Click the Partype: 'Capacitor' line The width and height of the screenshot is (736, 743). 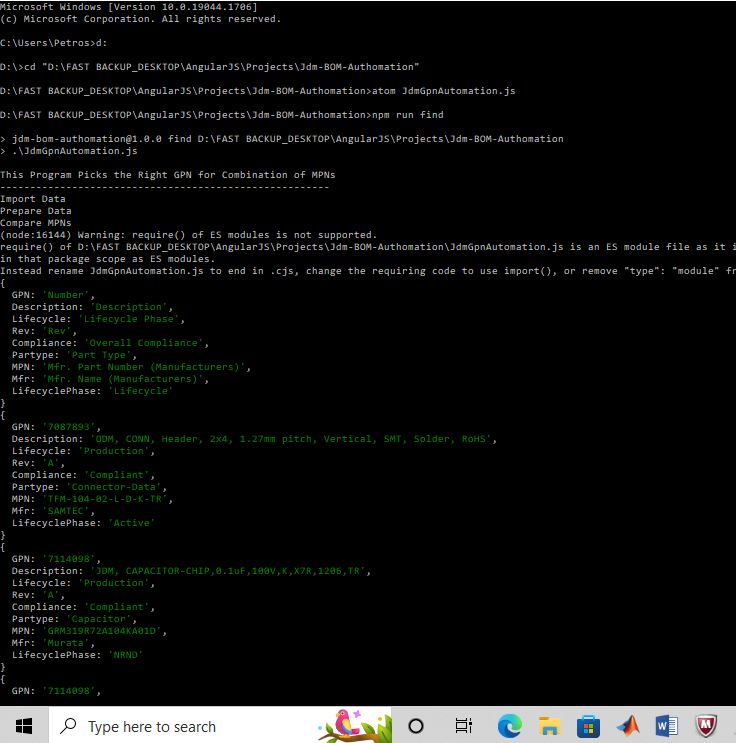[74, 619]
